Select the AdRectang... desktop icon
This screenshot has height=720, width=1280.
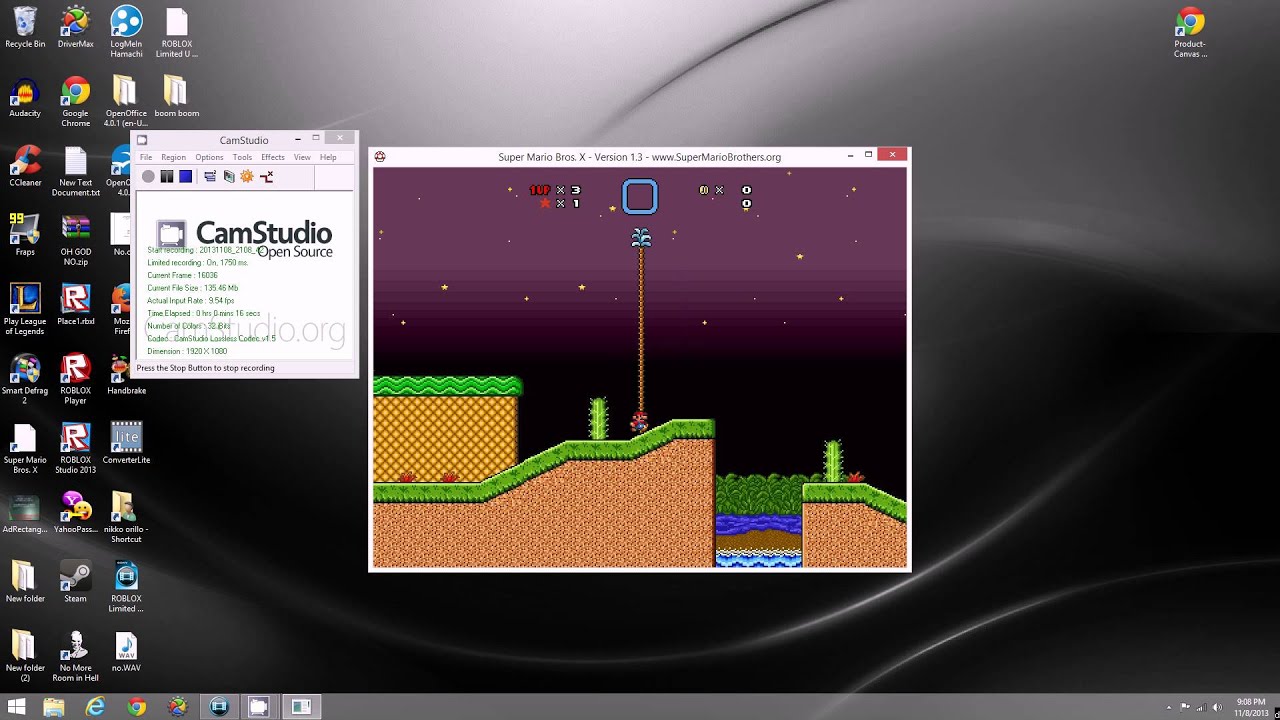25,513
